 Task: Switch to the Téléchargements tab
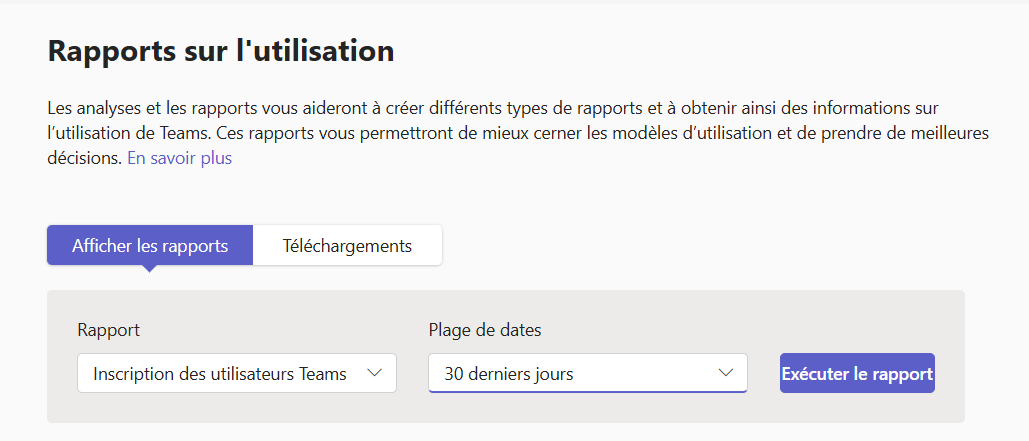(347, 245)
